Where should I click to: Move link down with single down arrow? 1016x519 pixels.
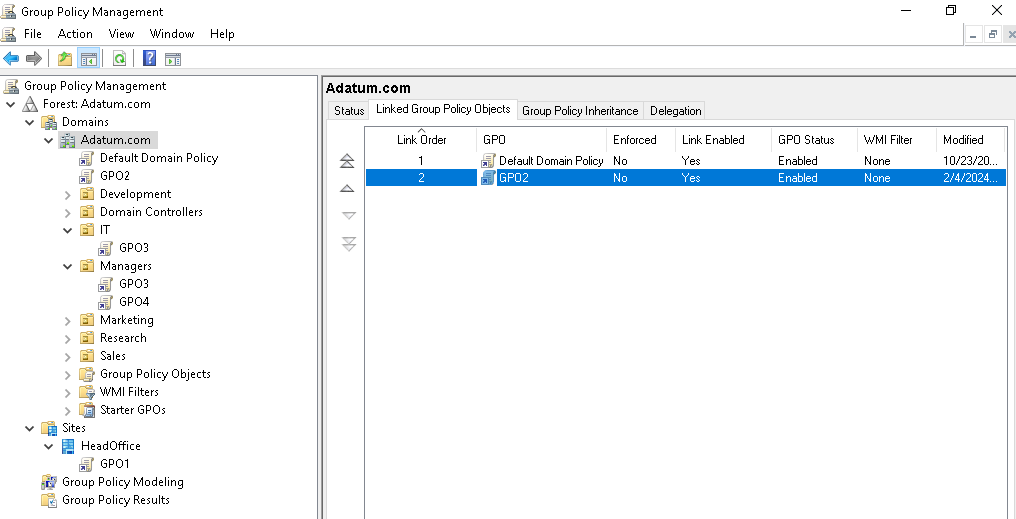click(x=349, y=216)
